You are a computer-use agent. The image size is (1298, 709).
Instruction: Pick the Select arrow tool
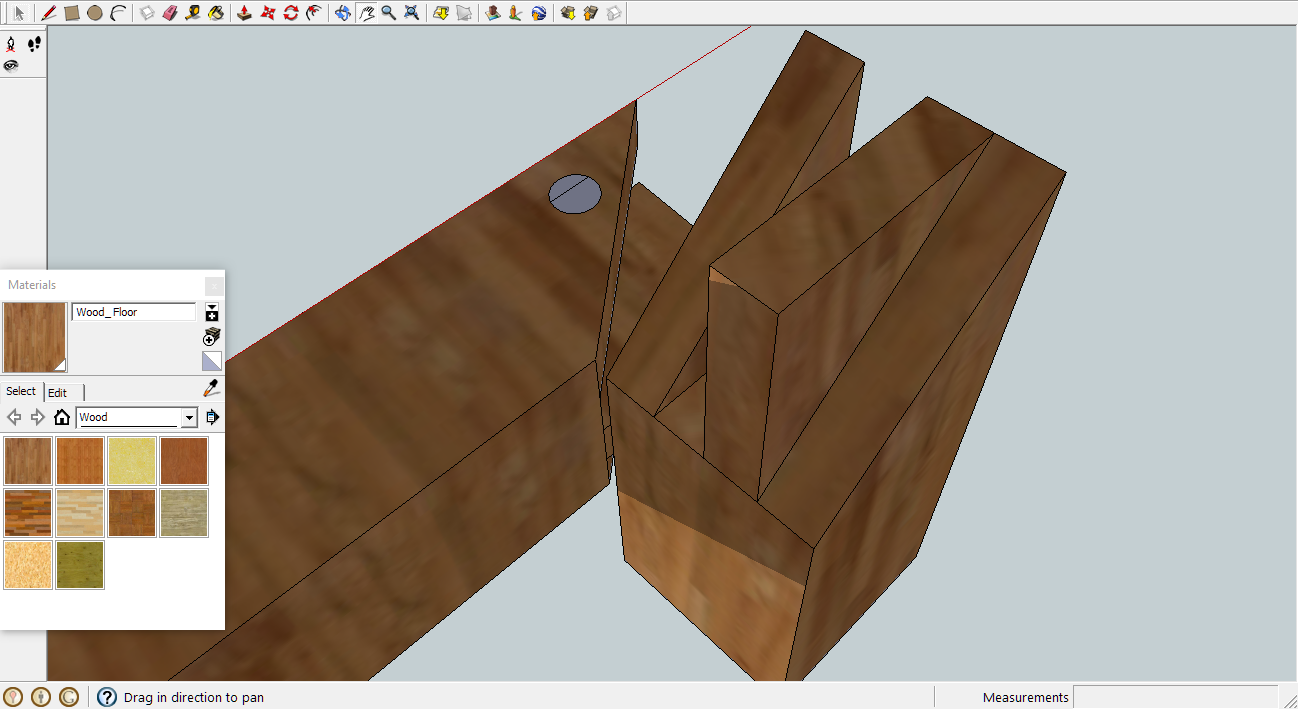pos(19,13)
